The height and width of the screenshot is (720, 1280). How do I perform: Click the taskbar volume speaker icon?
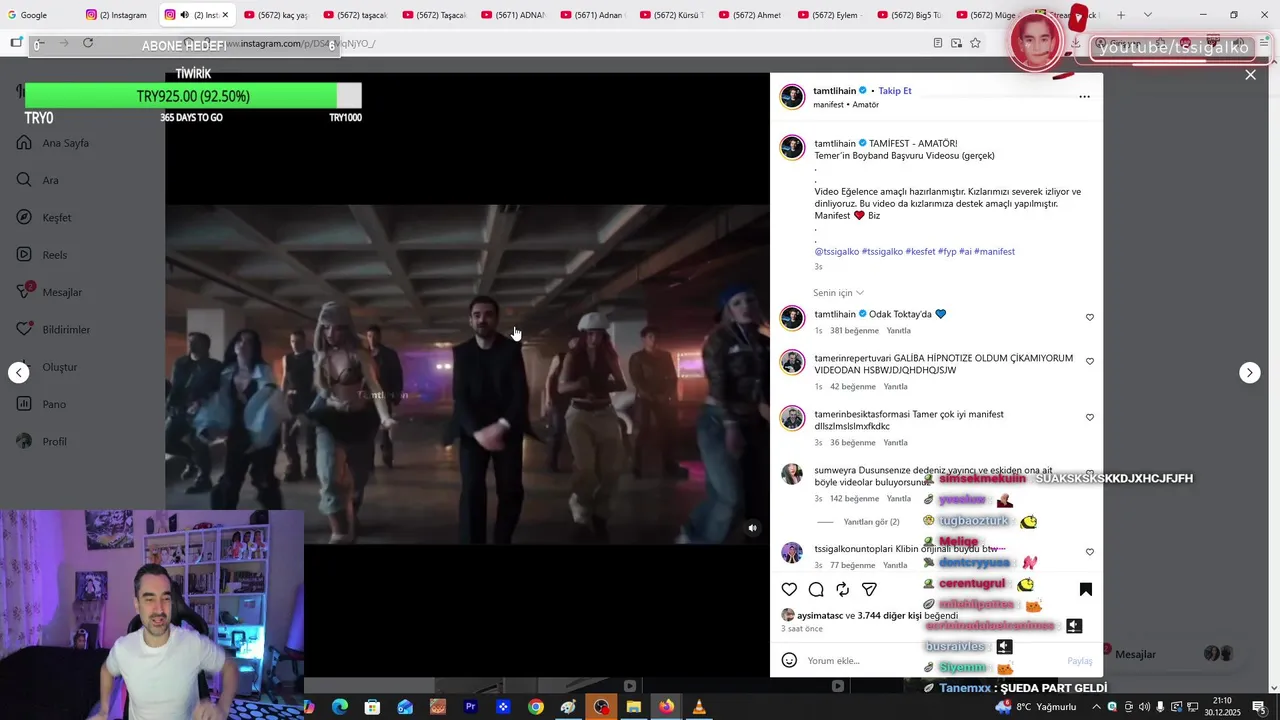click(x=1144, y=707)
